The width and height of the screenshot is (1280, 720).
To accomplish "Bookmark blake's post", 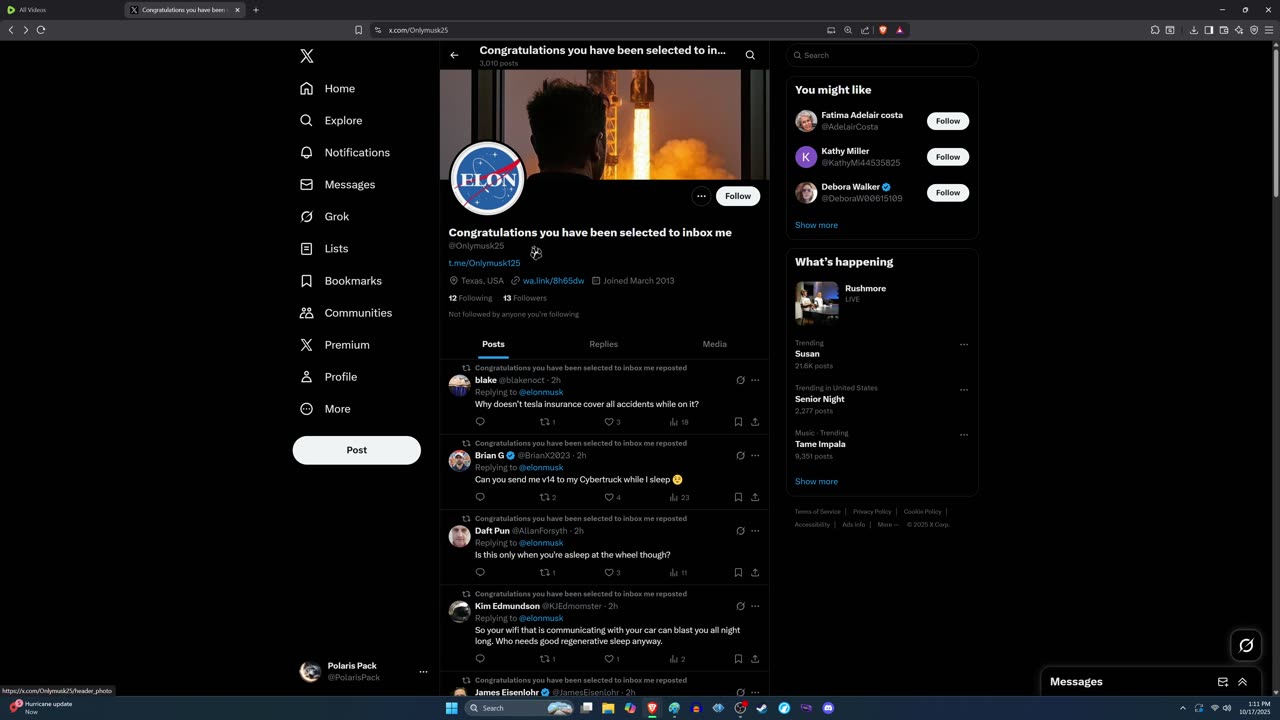I will point(738,422).
